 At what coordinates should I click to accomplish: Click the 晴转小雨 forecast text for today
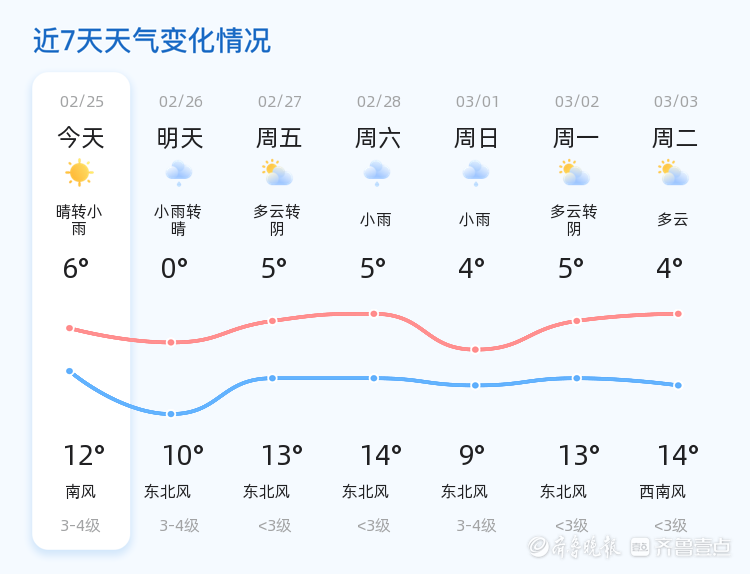[x=79, y=220]
